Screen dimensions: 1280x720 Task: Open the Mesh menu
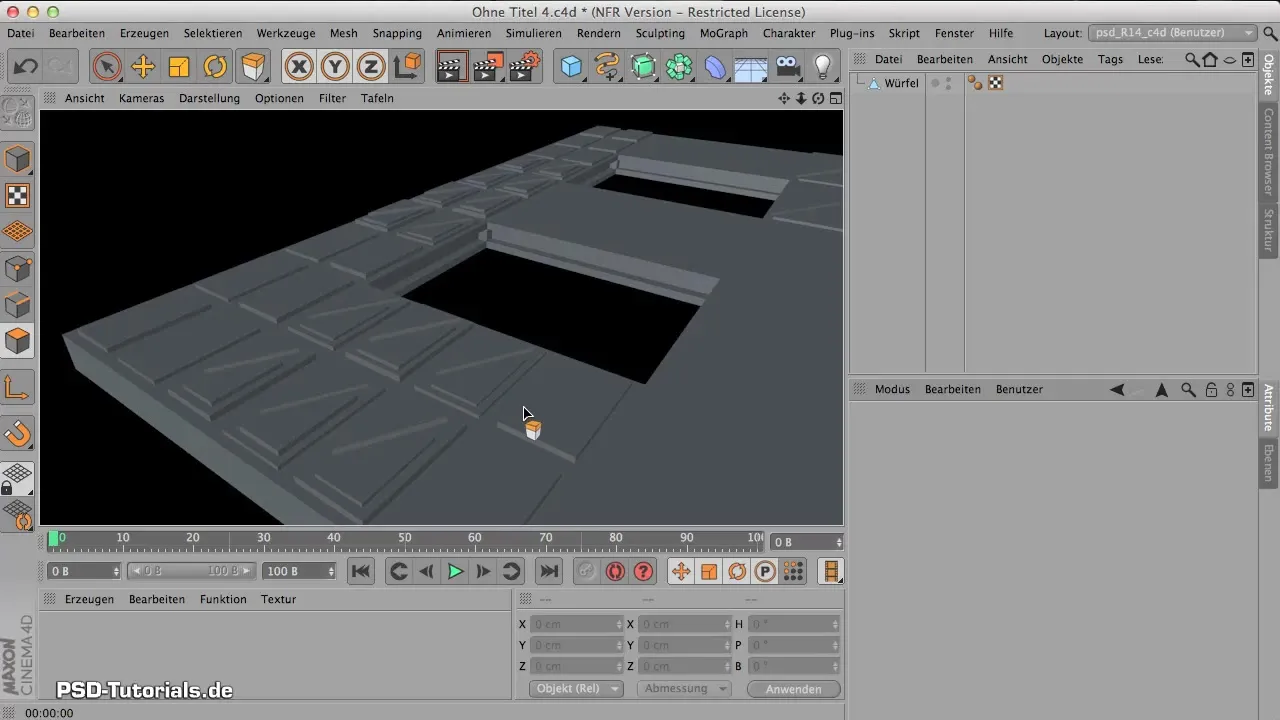(343, 33)
